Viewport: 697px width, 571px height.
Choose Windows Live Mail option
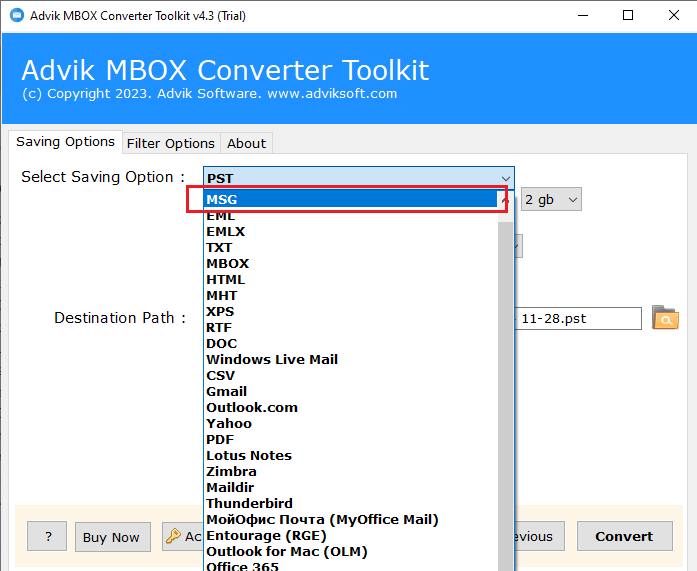point(350,359)
